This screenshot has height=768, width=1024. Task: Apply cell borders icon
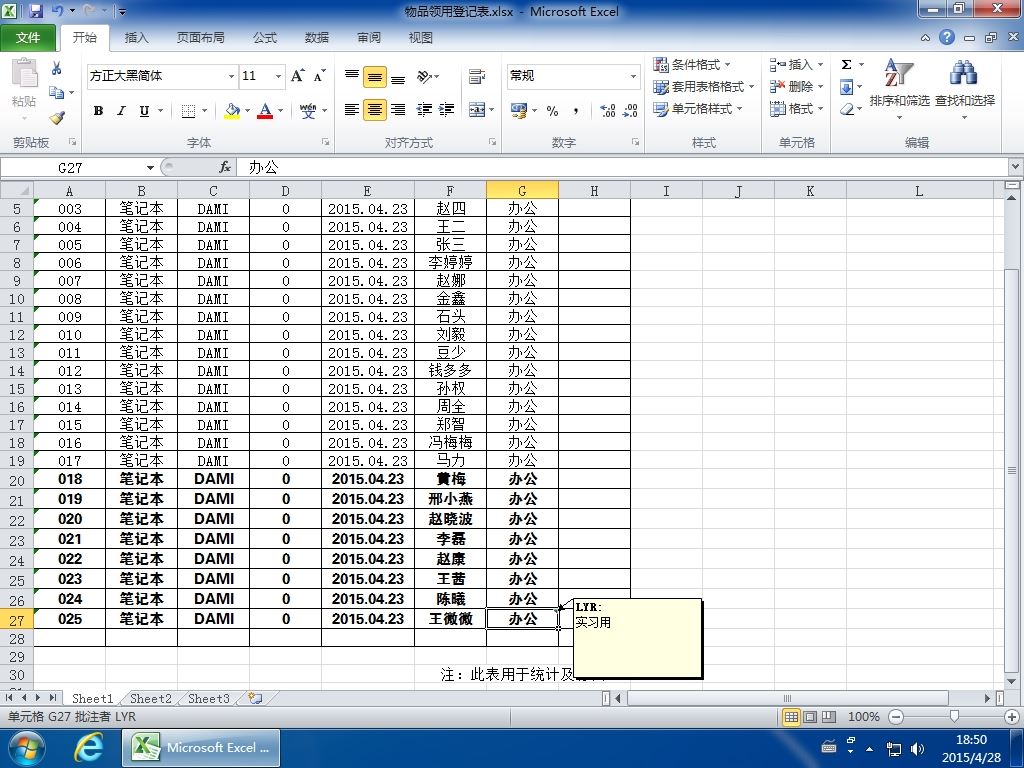tap(188, 111)
